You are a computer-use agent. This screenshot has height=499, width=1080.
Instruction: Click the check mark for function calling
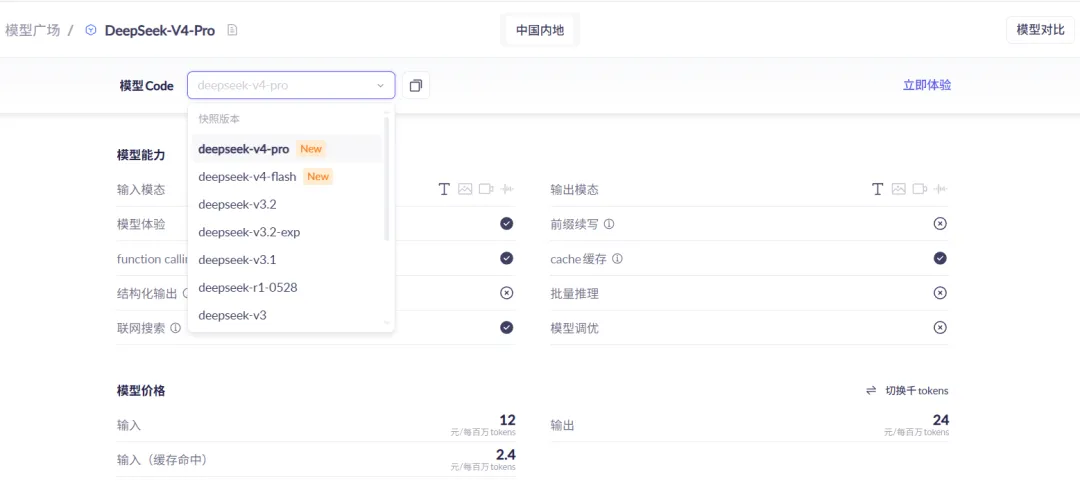507,258
